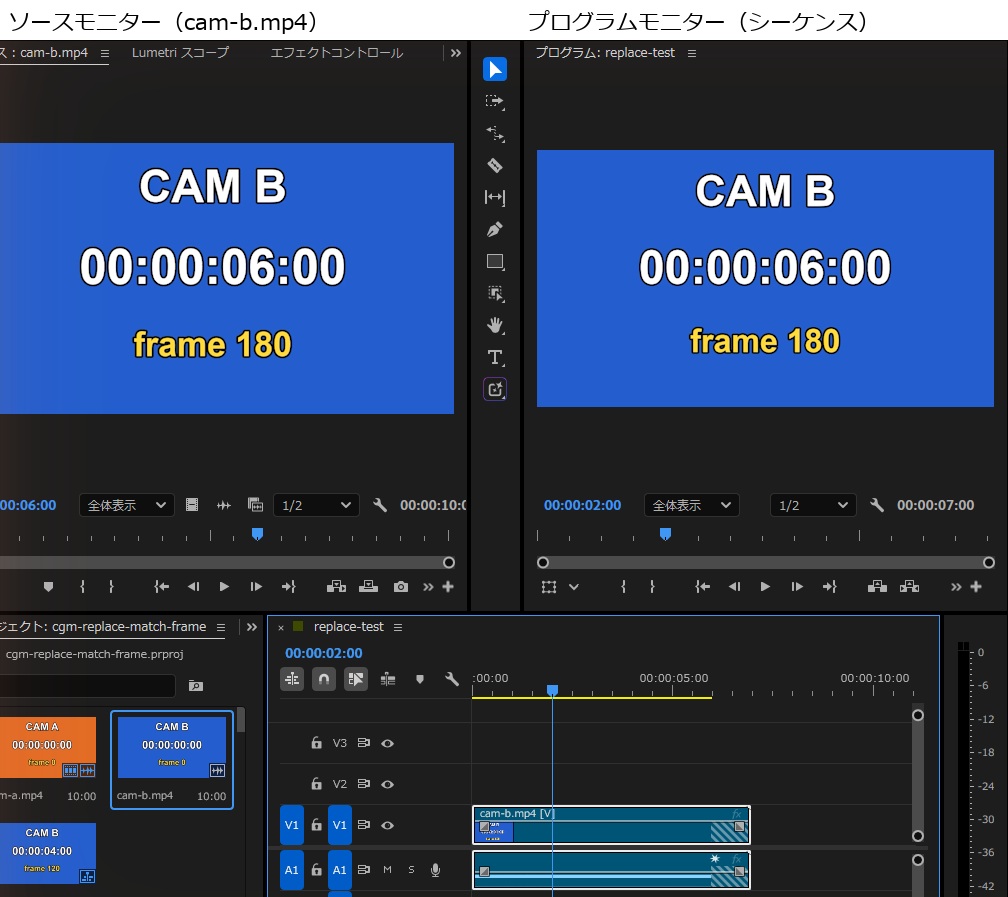Select the Ripple Edit tool

494,133
